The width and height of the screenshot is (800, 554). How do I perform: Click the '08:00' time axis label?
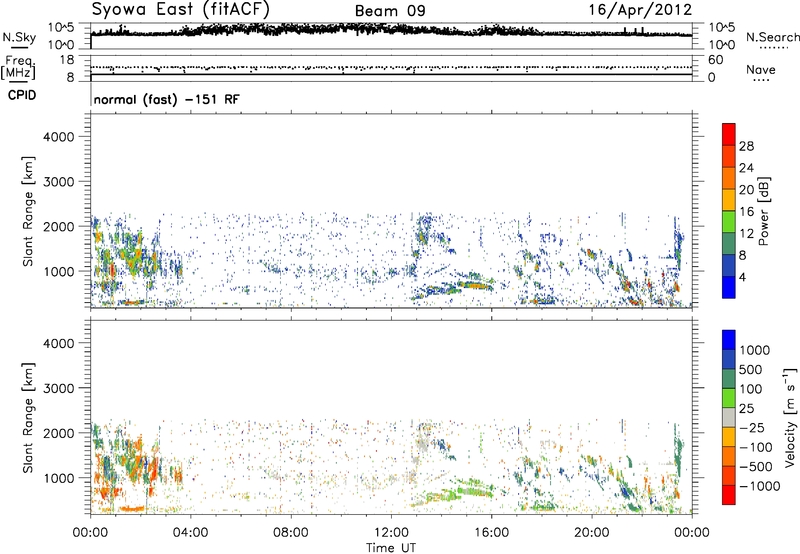[290, 533]
